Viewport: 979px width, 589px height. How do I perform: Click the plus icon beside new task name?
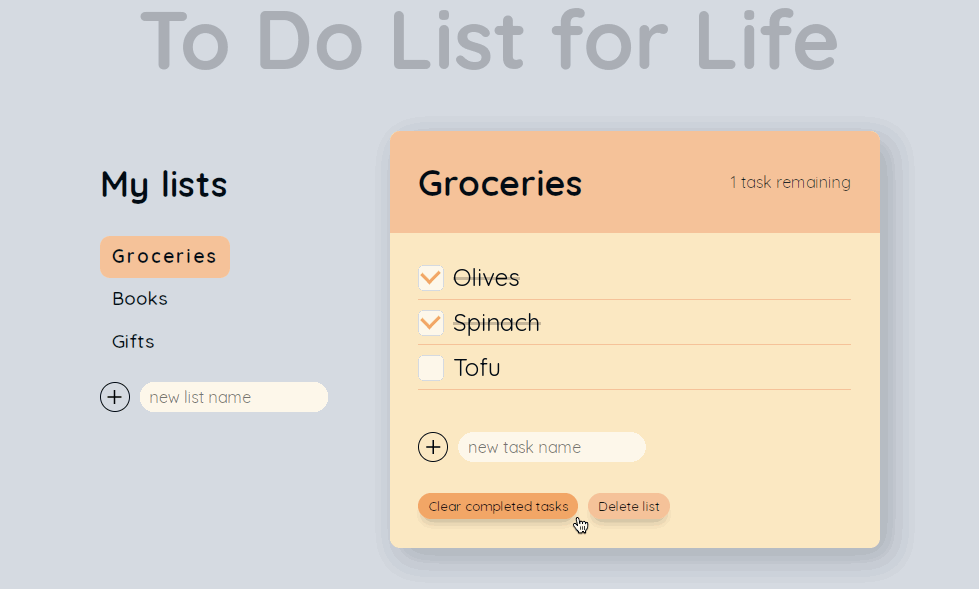click(433, 447)
